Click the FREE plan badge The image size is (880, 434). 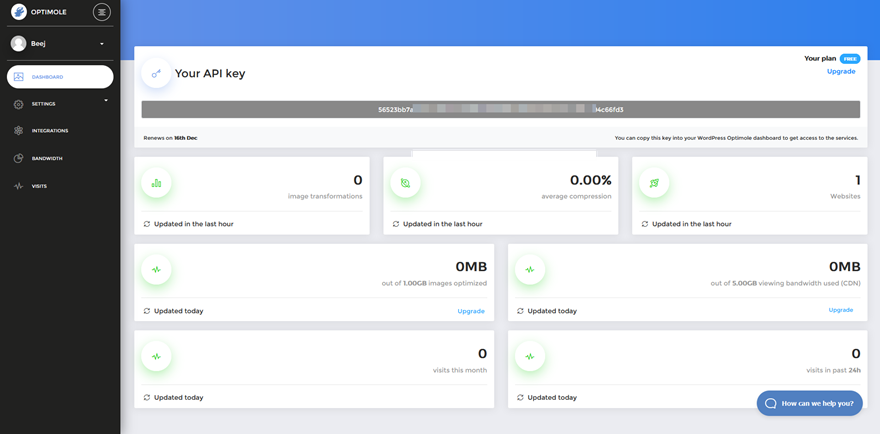(850, 58)
